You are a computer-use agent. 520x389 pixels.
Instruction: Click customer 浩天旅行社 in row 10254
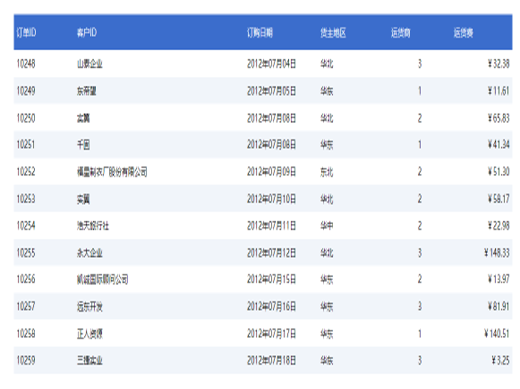(x=93, y=226)
